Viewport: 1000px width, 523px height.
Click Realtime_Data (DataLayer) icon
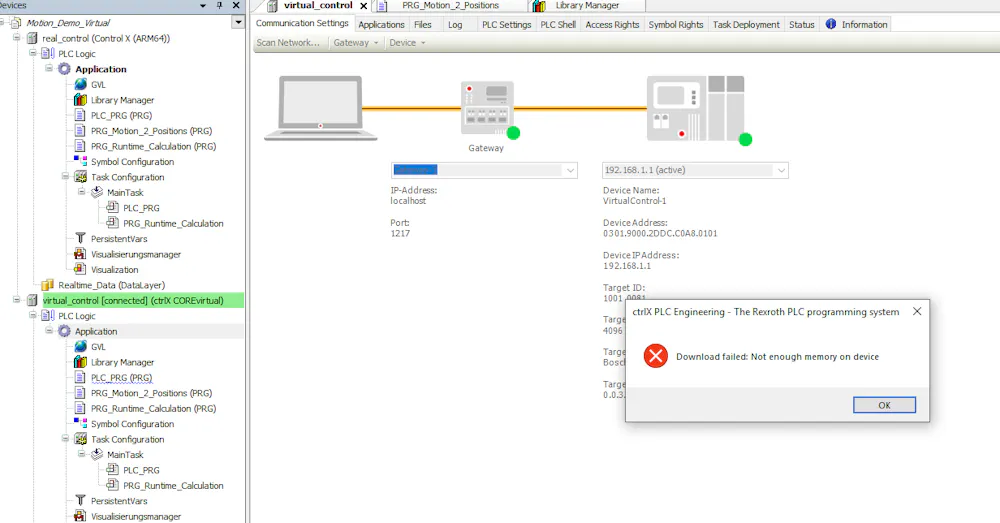click(48, 284)
